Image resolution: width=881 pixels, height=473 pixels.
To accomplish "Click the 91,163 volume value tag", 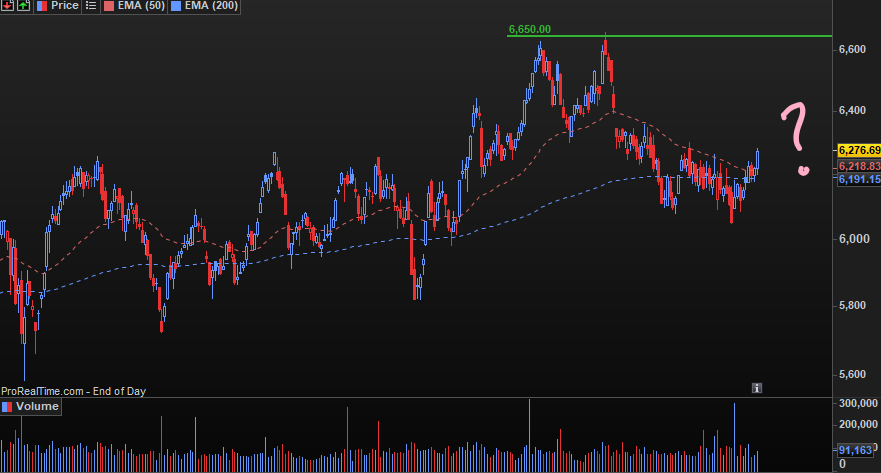I will 855,450.
